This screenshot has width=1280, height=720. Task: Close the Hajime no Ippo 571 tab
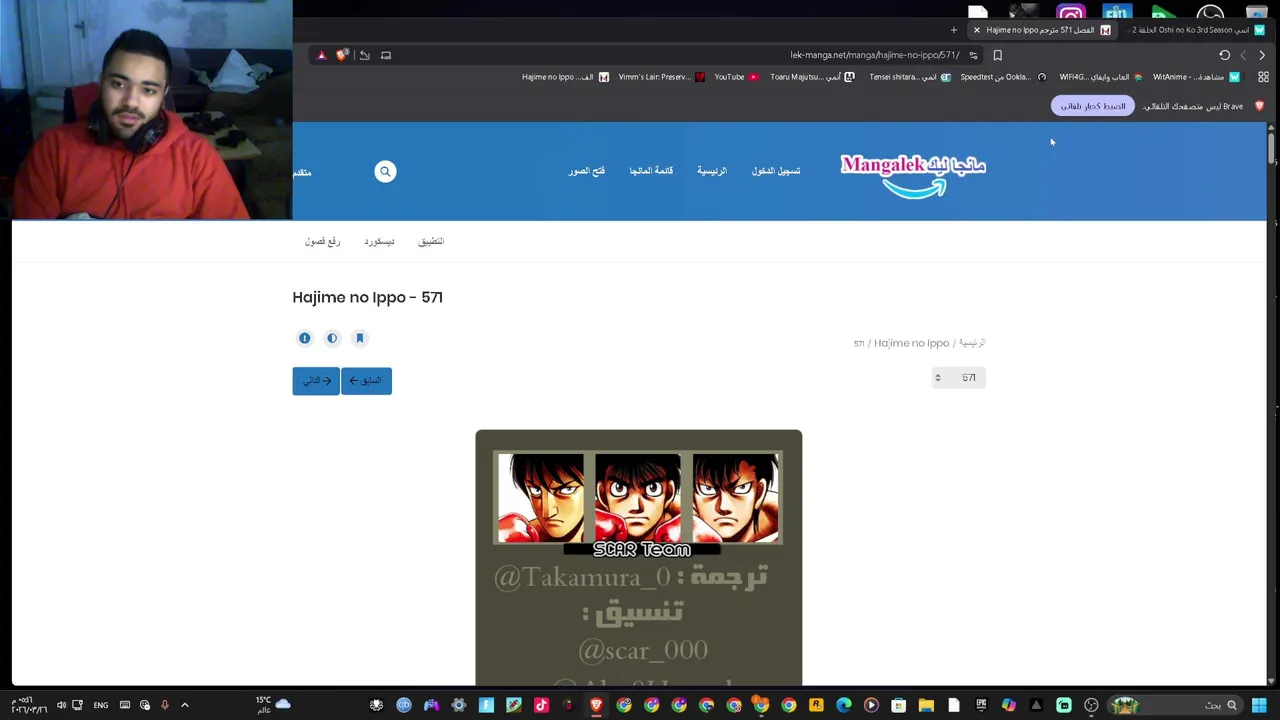coord(977,30)
